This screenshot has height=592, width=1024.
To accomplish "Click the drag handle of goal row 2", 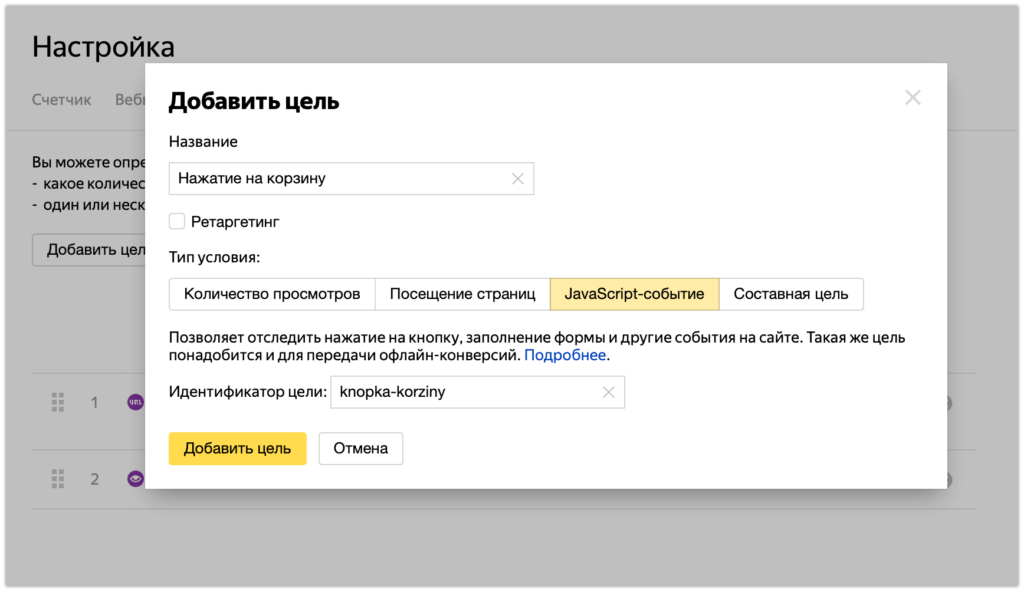I will (58, 478).
